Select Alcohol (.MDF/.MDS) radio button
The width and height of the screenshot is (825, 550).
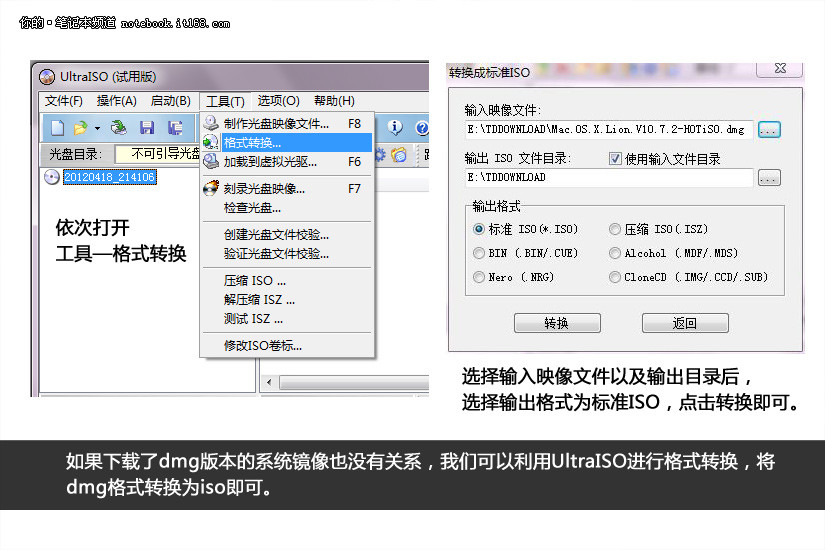615,253
